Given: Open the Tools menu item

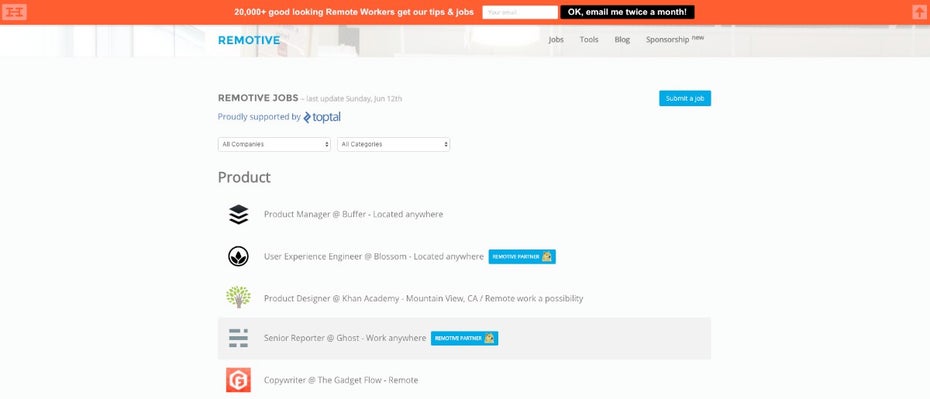Looking at the screenshot, I should (589, 40).
